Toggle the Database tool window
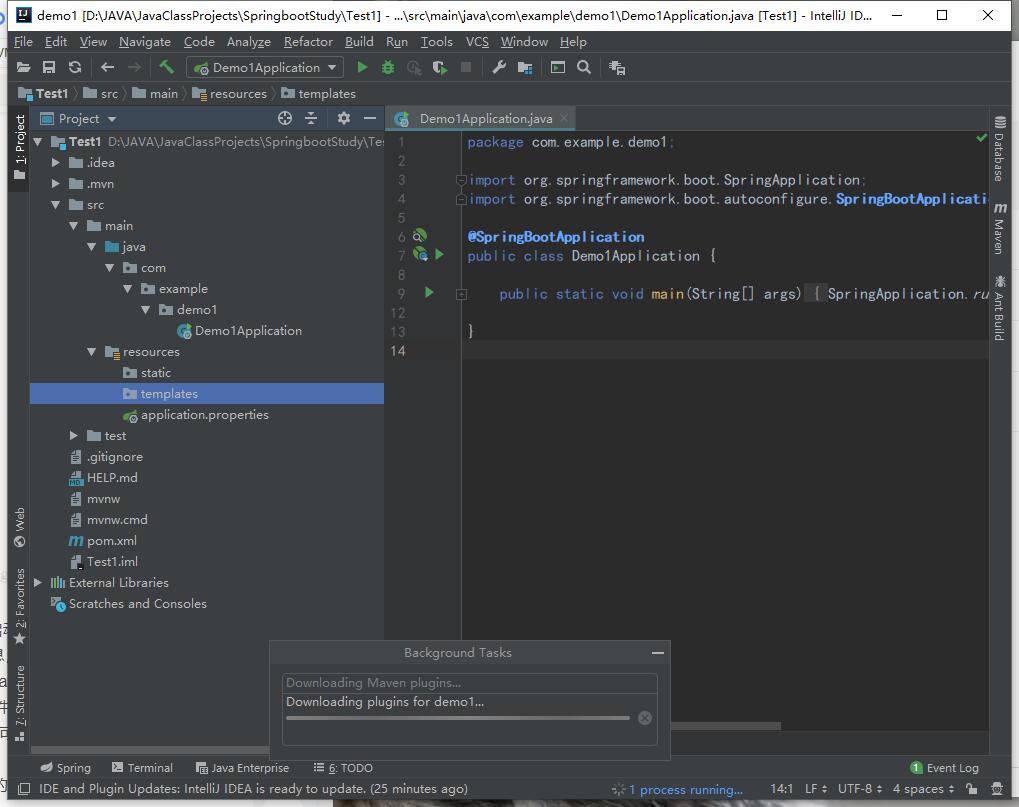The height and width of the screenshot is (807, 1019). point(998,150)
